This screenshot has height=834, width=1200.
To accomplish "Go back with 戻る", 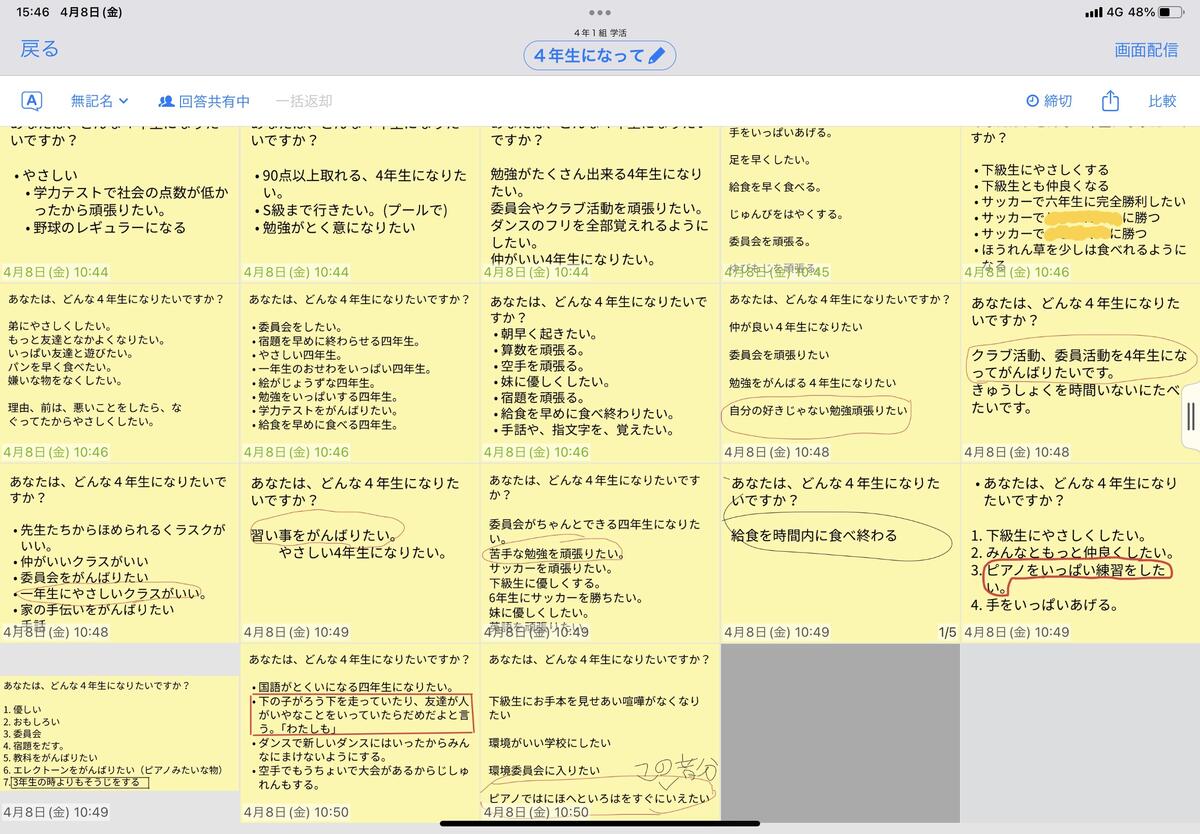I will (40, 50).
